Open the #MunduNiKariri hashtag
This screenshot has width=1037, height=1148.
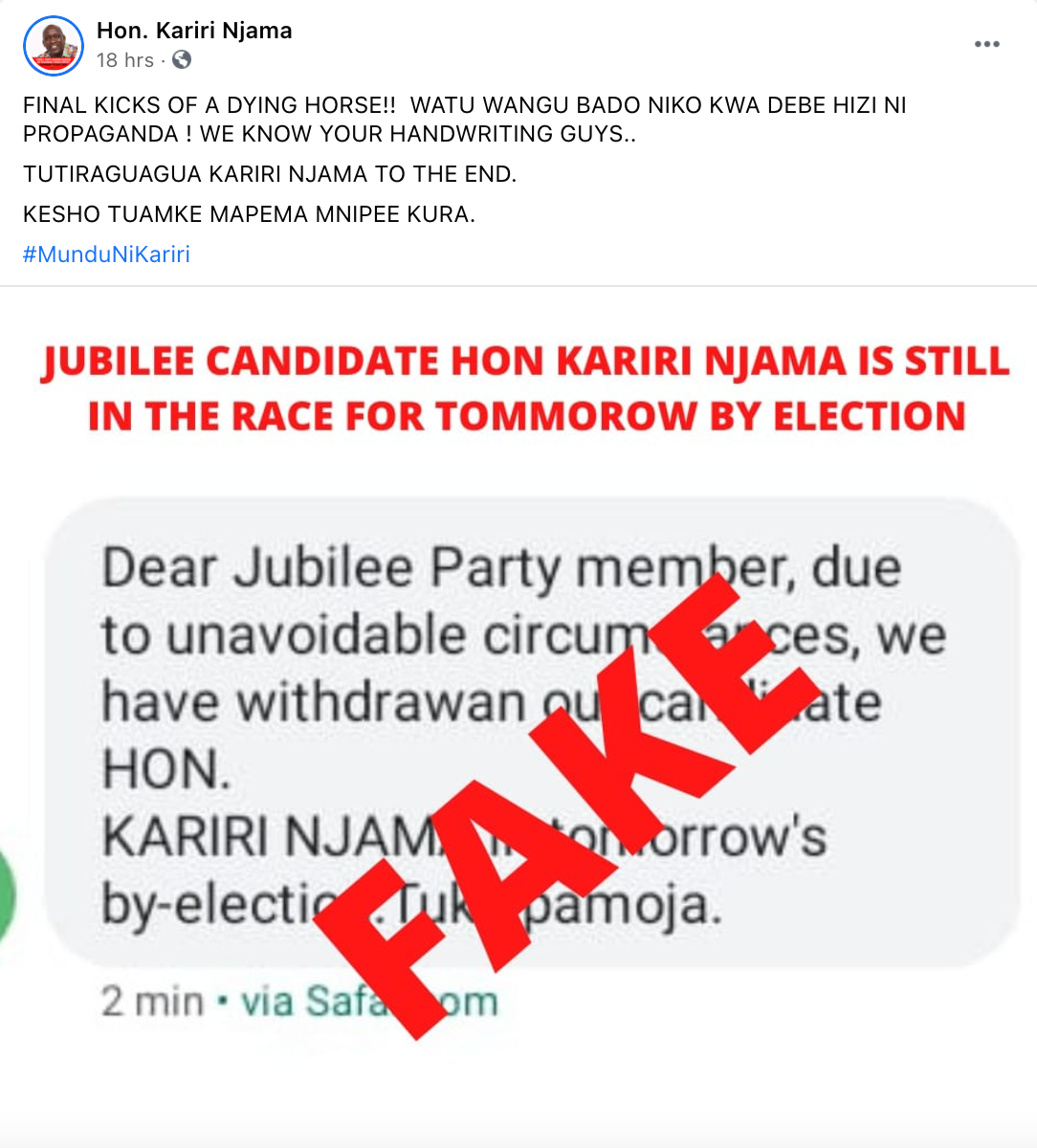click(x=106, y=254)
